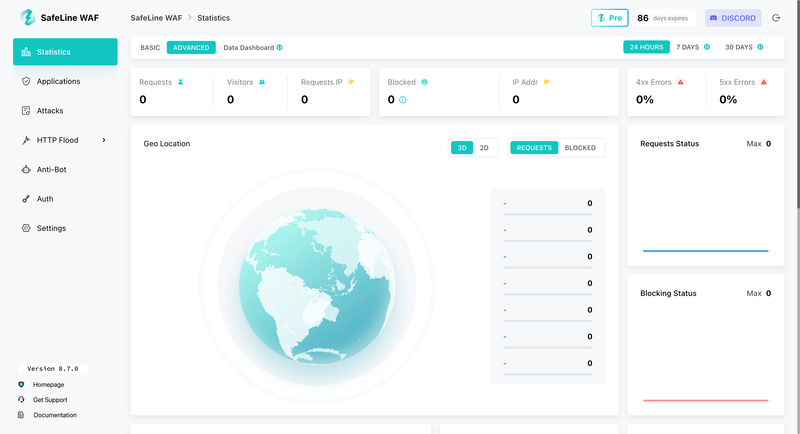Click the user icon beside Requests

point(181,82)
